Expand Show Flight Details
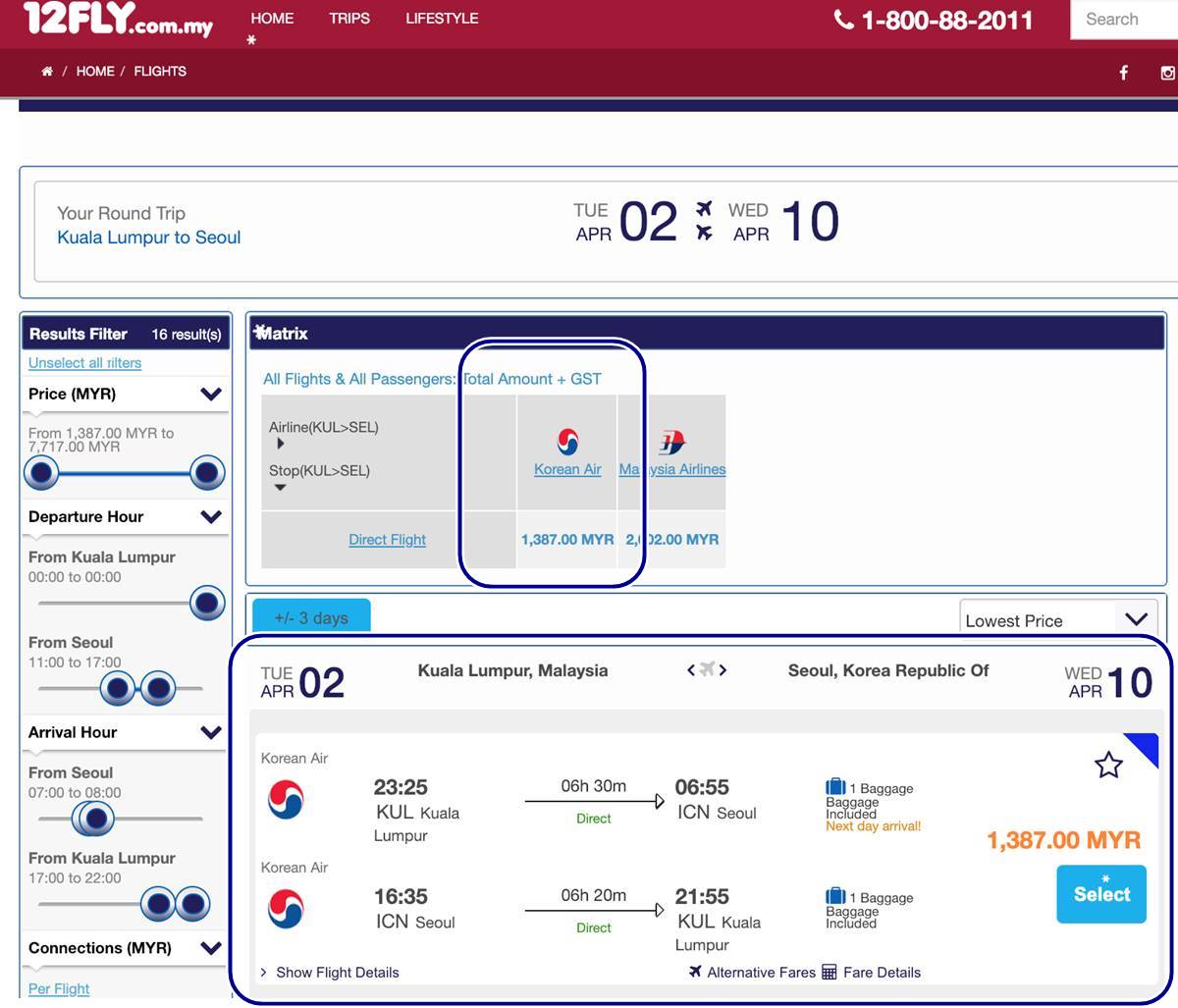 tap(330, 973)
